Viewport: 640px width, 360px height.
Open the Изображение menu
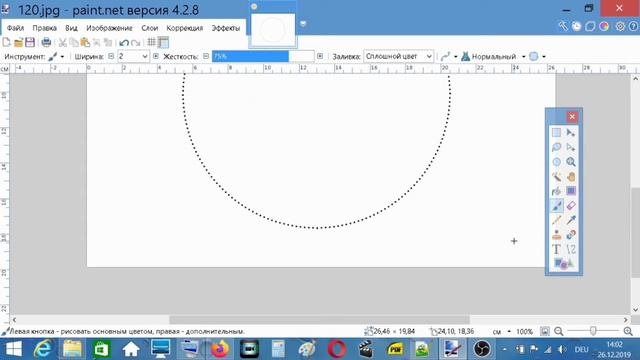point(109,28)
